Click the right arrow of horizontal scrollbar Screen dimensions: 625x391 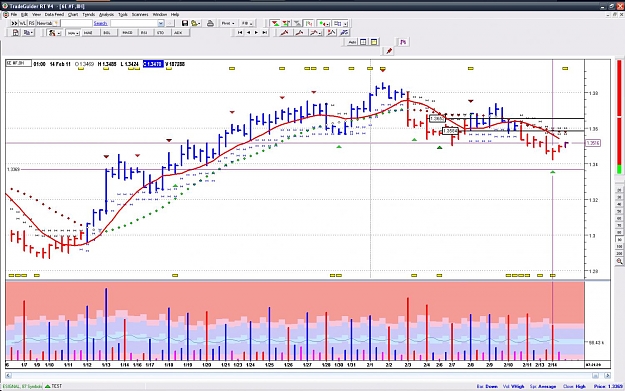607,375
